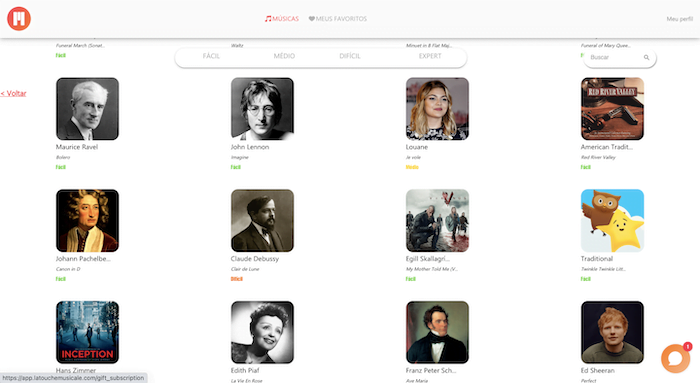
Task: Click the heart icon beside Meus Favoritos
Action: (312, 19)
